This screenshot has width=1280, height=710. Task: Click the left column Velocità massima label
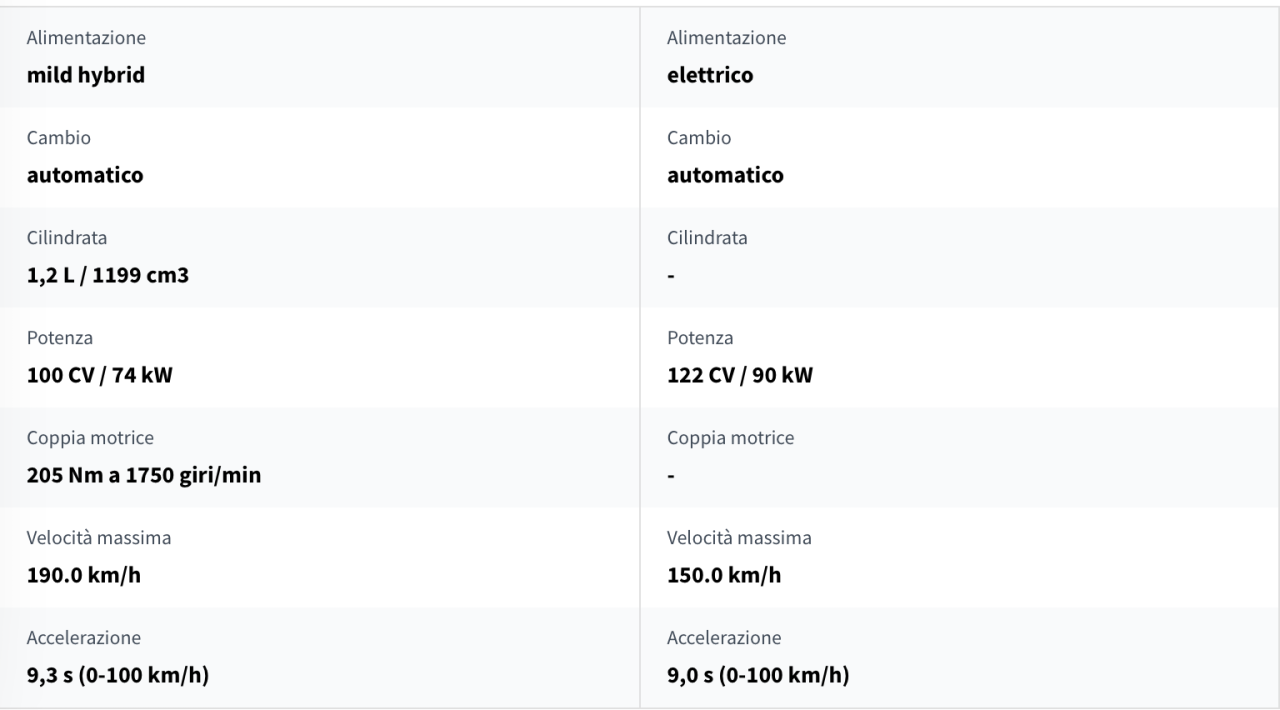point(99,538)
